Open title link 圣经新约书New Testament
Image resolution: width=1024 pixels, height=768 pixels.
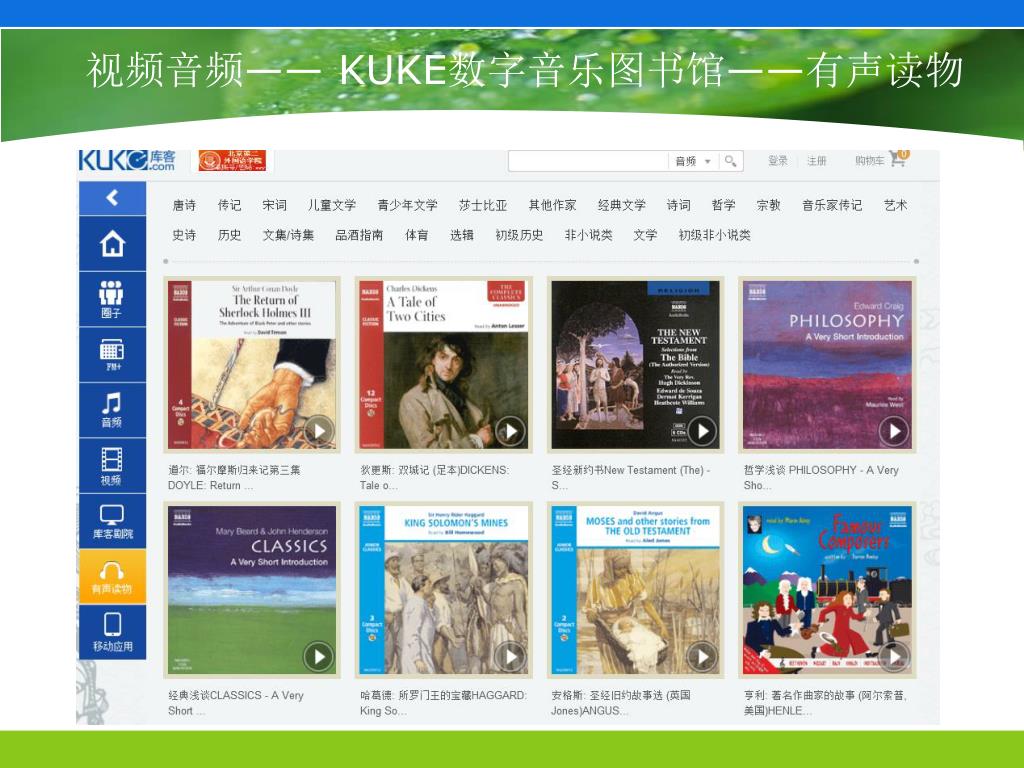pyautogui.click(x=630, y=477)
